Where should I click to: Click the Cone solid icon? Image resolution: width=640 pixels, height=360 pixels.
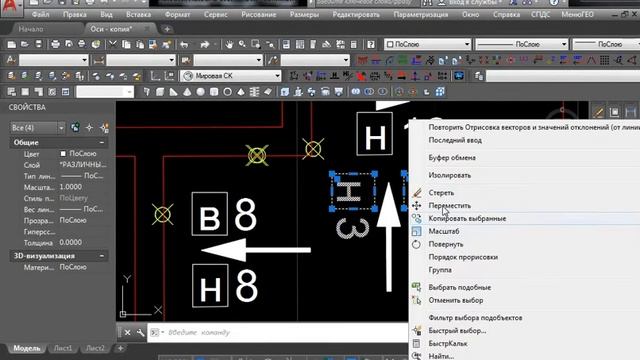click(x=187, y=92)
